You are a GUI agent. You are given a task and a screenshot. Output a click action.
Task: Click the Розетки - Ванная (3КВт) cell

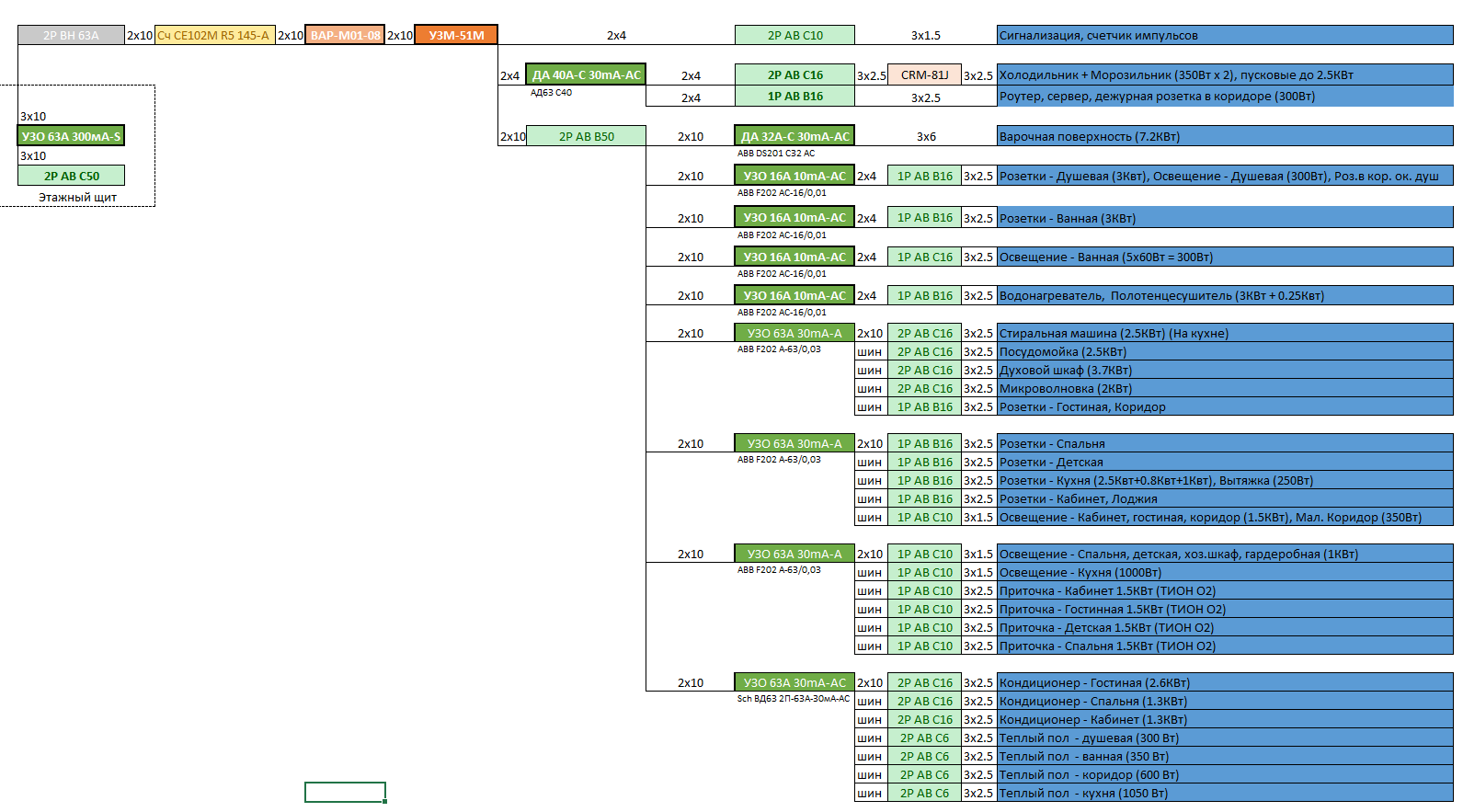1225,218
